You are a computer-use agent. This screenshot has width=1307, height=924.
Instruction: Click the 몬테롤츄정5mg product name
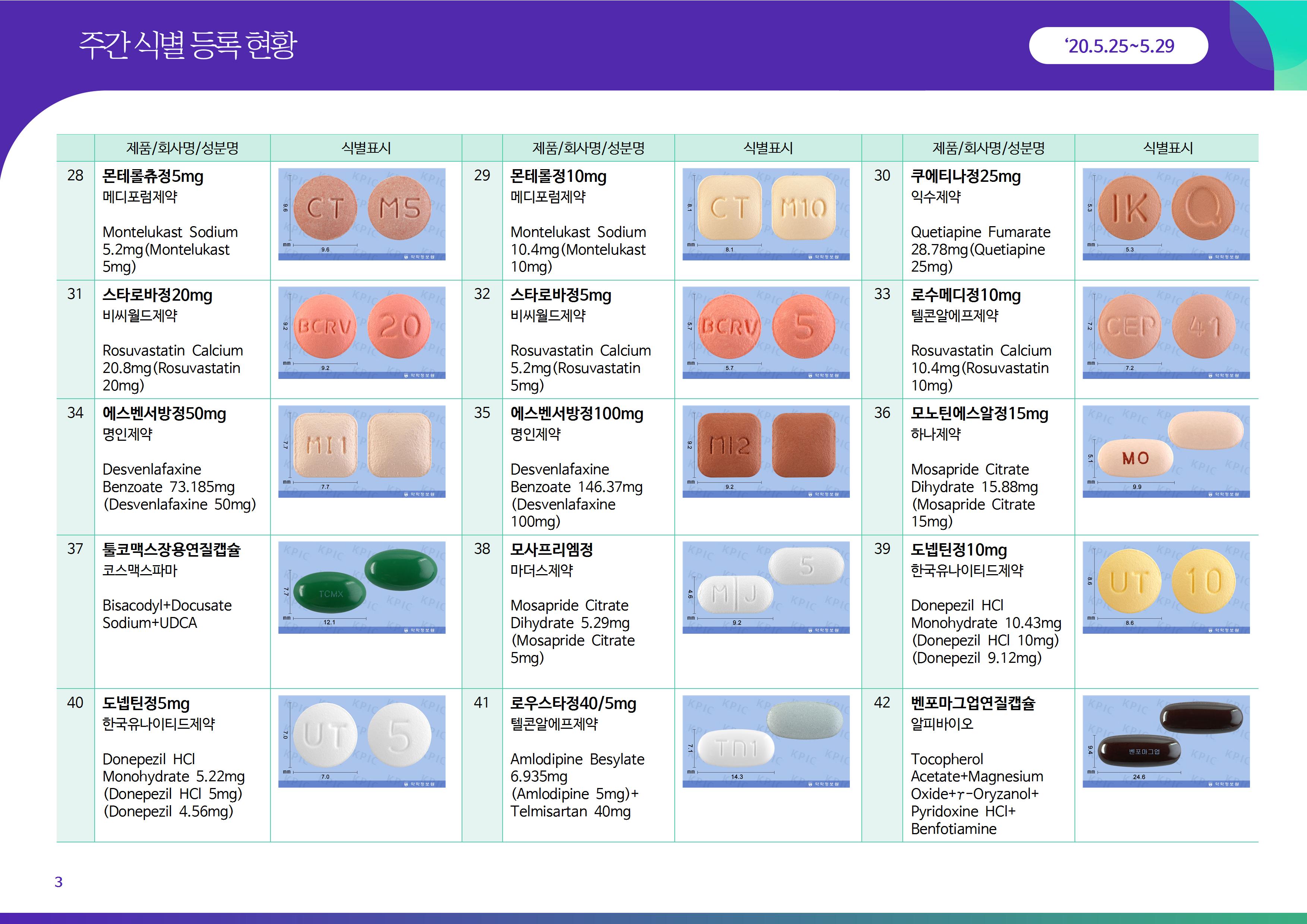152,177
